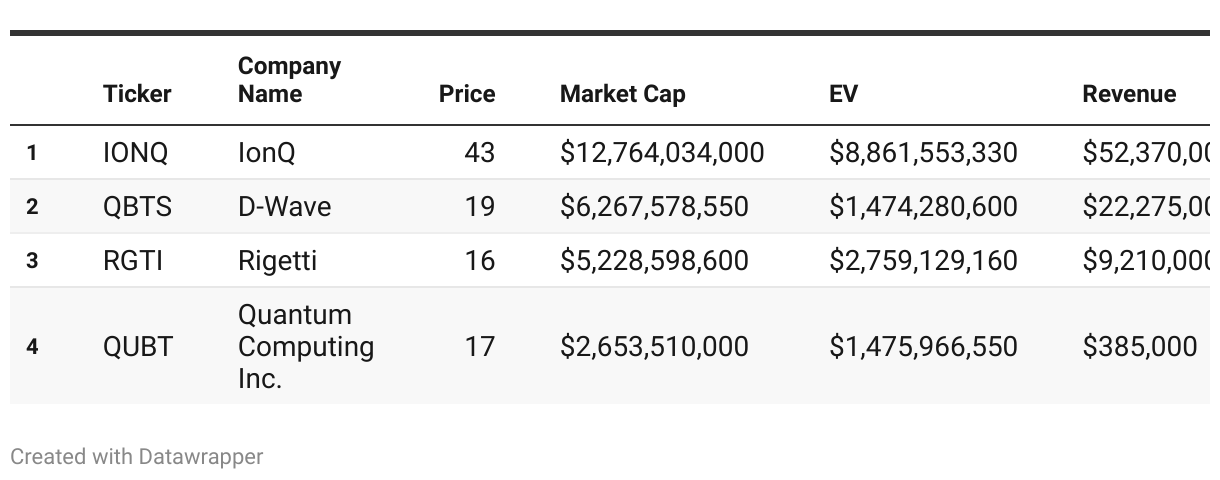Click the D-Wave company name
Image resolution: width=1220 pixels, height=480 pixels.
[x=284, y=207]
